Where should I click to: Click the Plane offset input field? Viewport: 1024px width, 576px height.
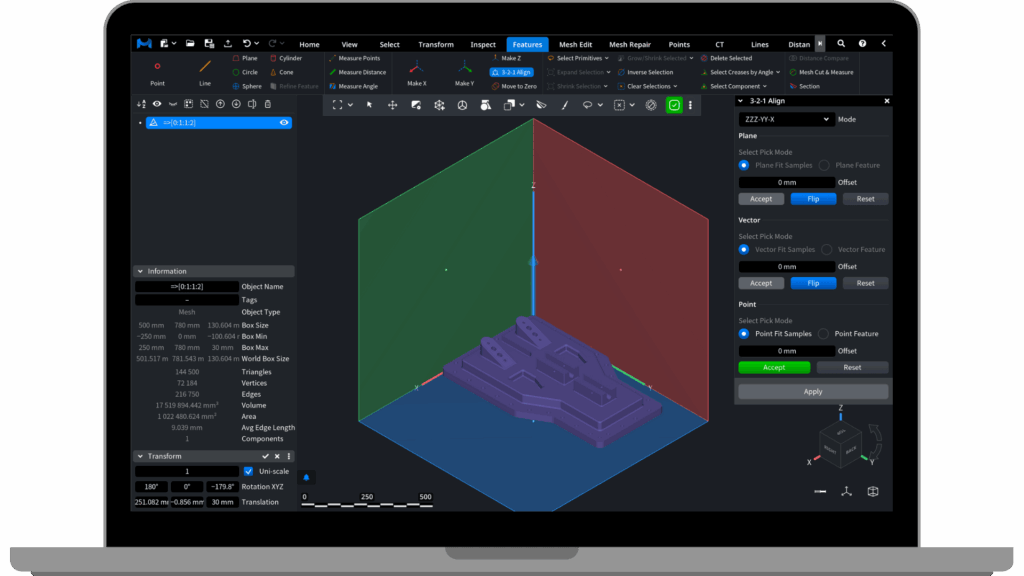click(x=787, y=183)
